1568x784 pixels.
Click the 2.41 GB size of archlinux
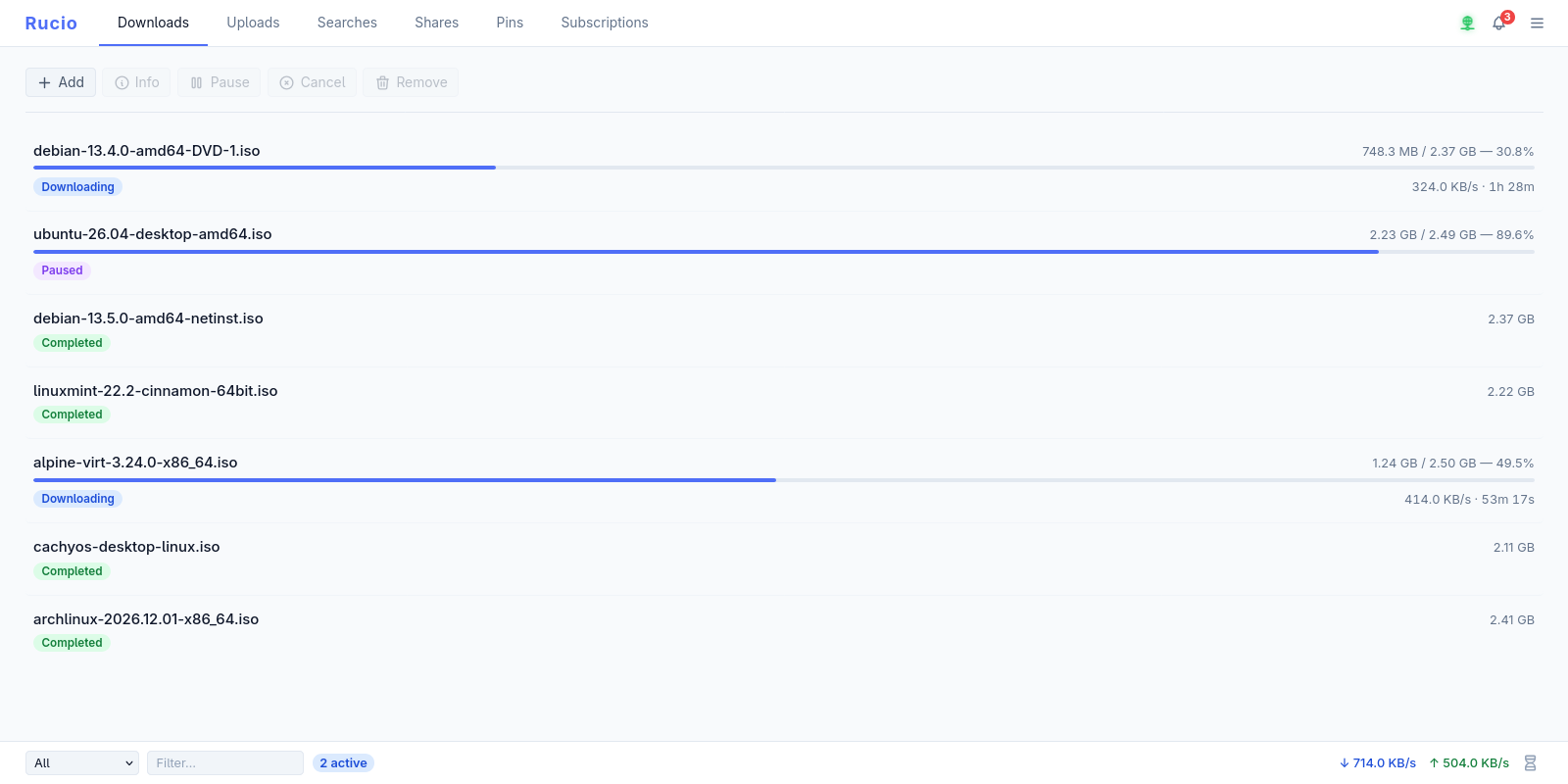pos(1512,620)
